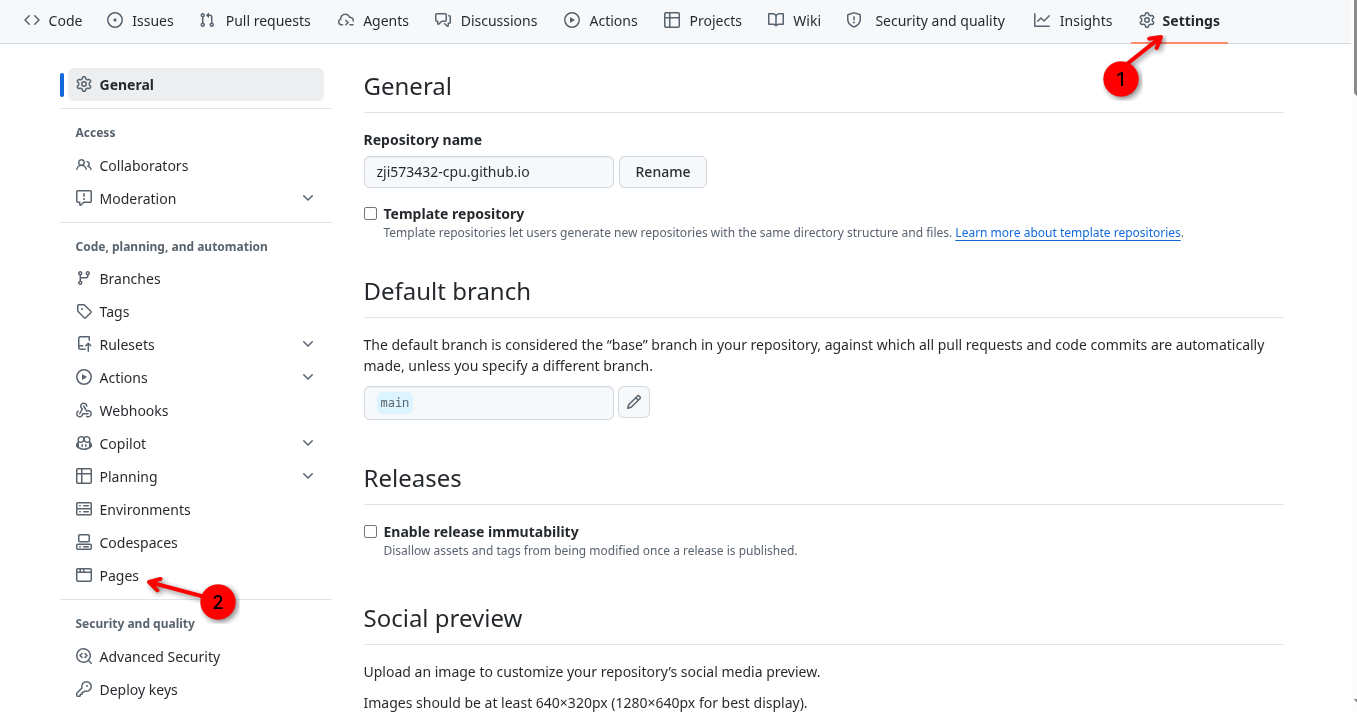1357x712 pixels.
Task: Open Webhooks via its sidebar icon
Action: [x=84, y=411]
